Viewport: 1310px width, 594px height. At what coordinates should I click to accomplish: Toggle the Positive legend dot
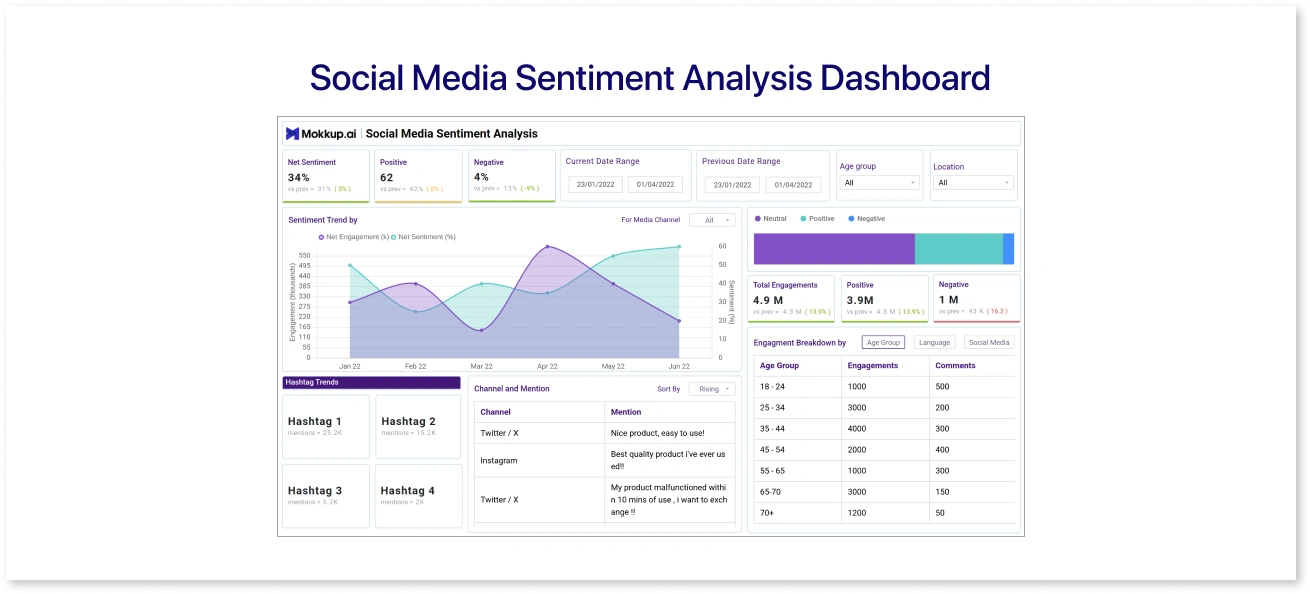pos(804,218)
